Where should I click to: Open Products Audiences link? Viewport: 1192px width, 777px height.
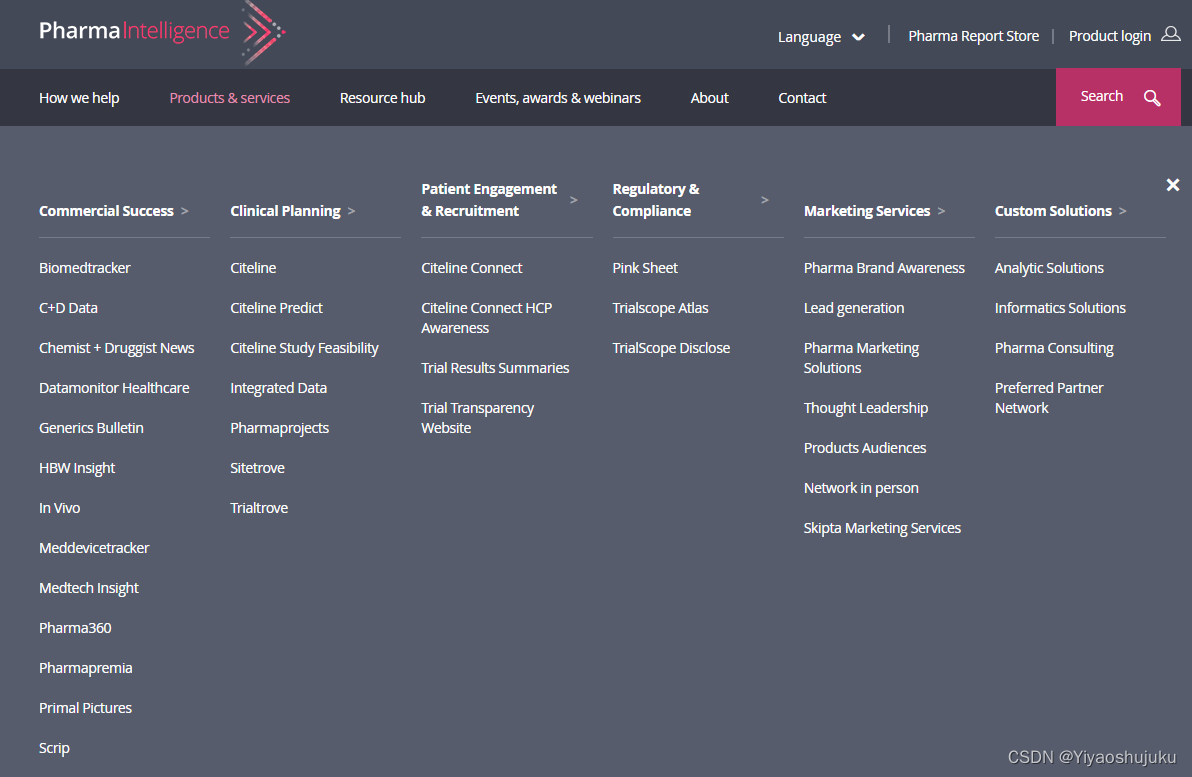[865, 448]
